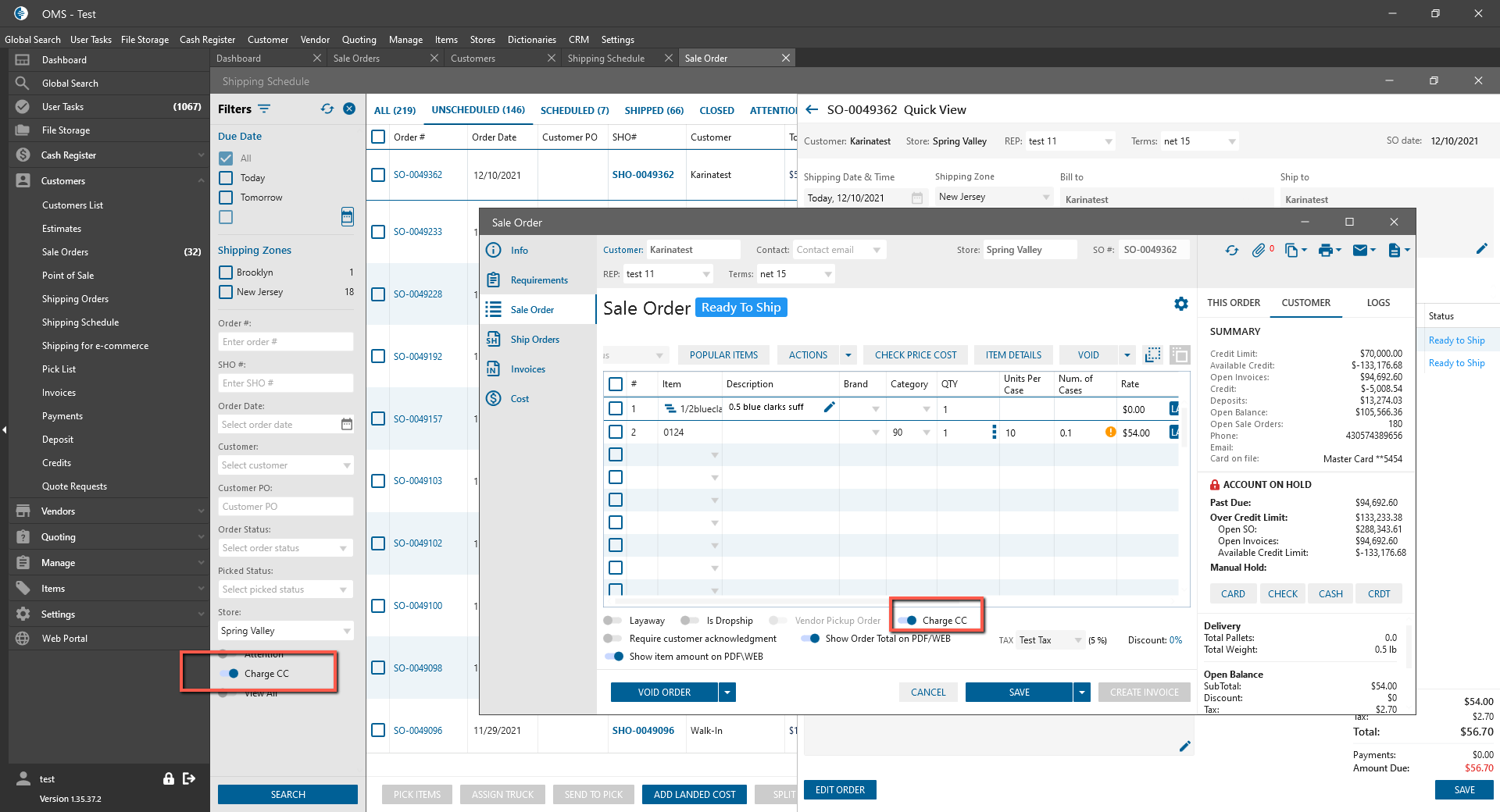Click the Customer PO filter field

coord(286,507)
